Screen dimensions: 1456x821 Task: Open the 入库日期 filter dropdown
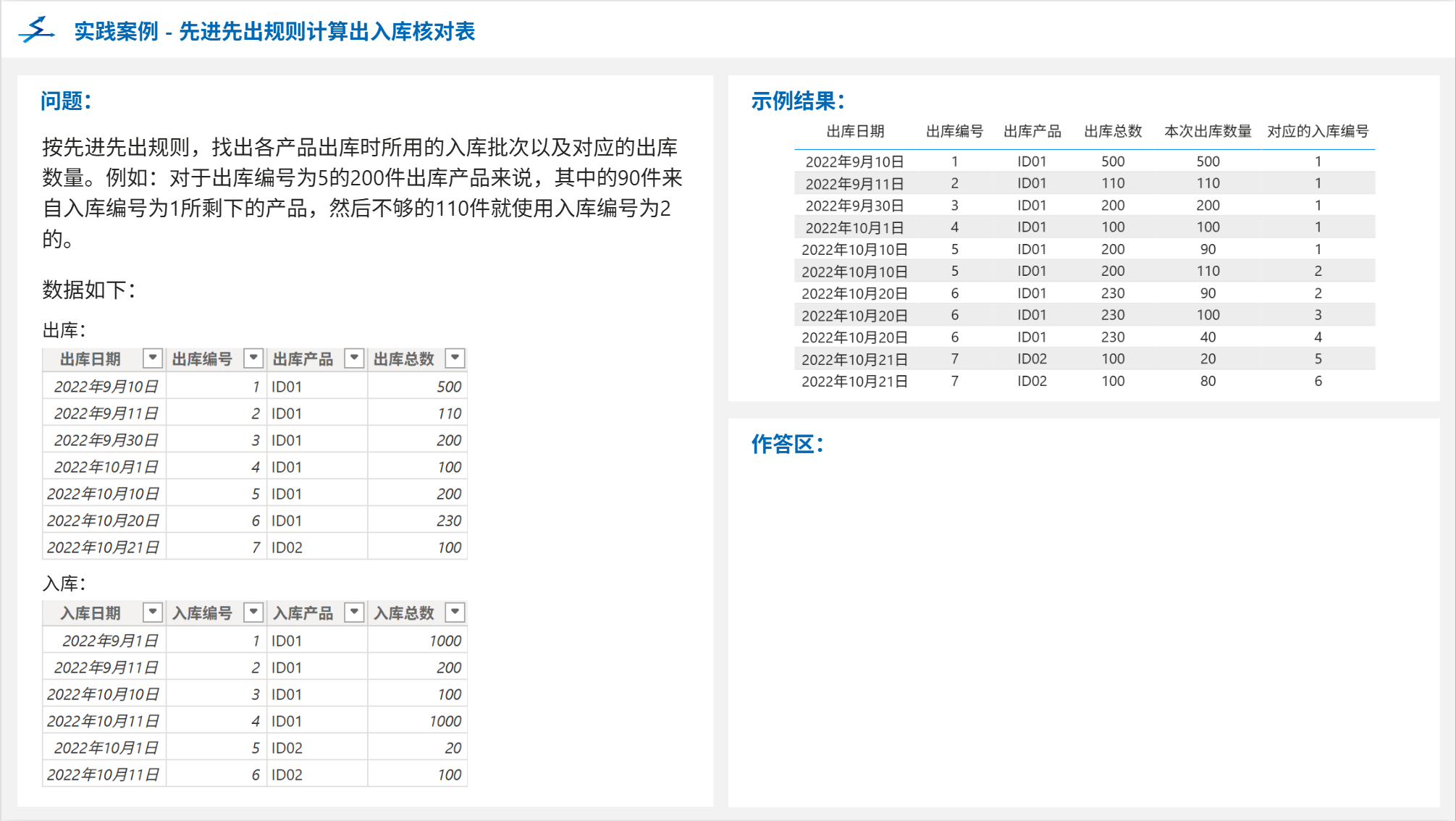pyautogui.click(x=152, y=612)
